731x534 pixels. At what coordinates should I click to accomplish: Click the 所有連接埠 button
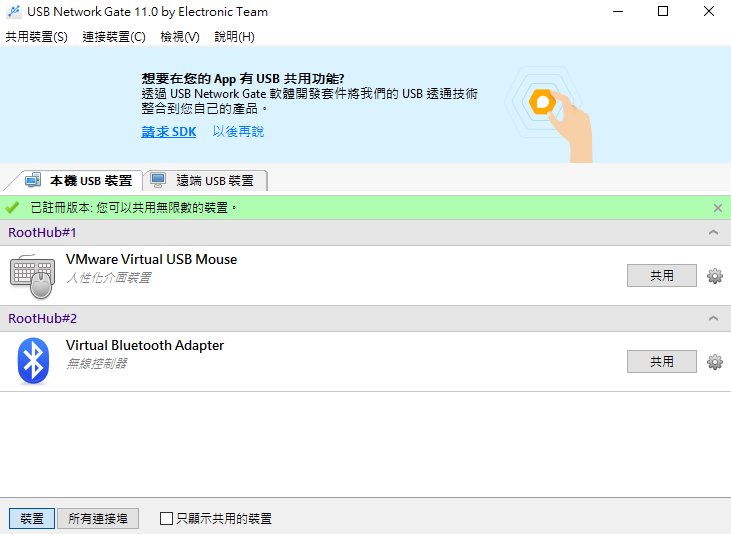click(98, 518)
